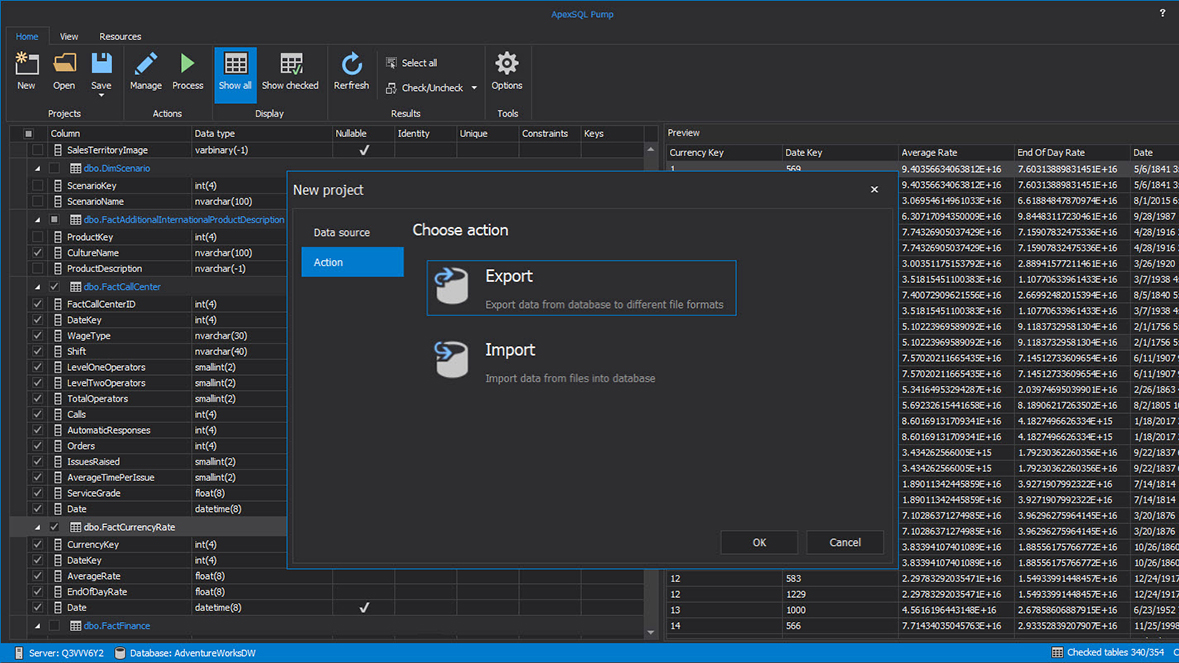The width and height of the screenshot is (1179, 663).
Task: Open the Data source step
Action: pyautogui.click(x=342, y=233)
